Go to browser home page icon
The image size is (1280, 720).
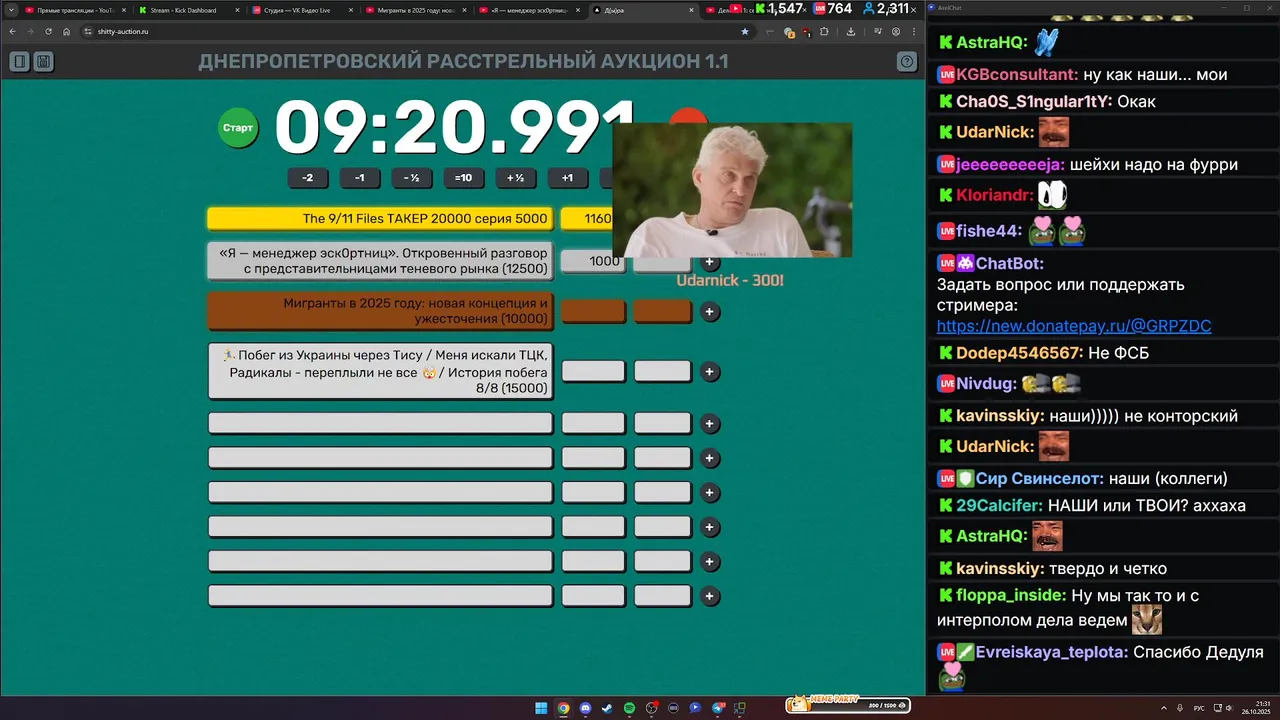coord(66,31)
